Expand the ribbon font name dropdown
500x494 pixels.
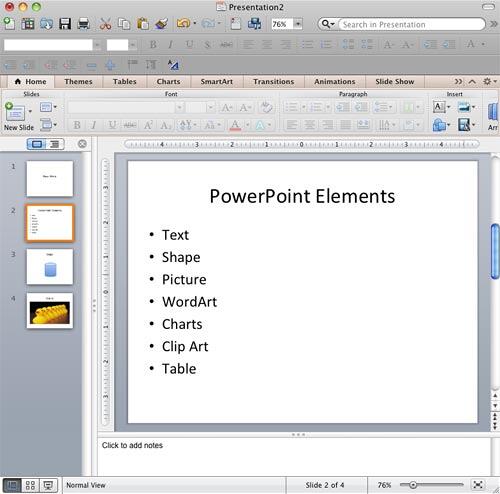click(179, 107)
